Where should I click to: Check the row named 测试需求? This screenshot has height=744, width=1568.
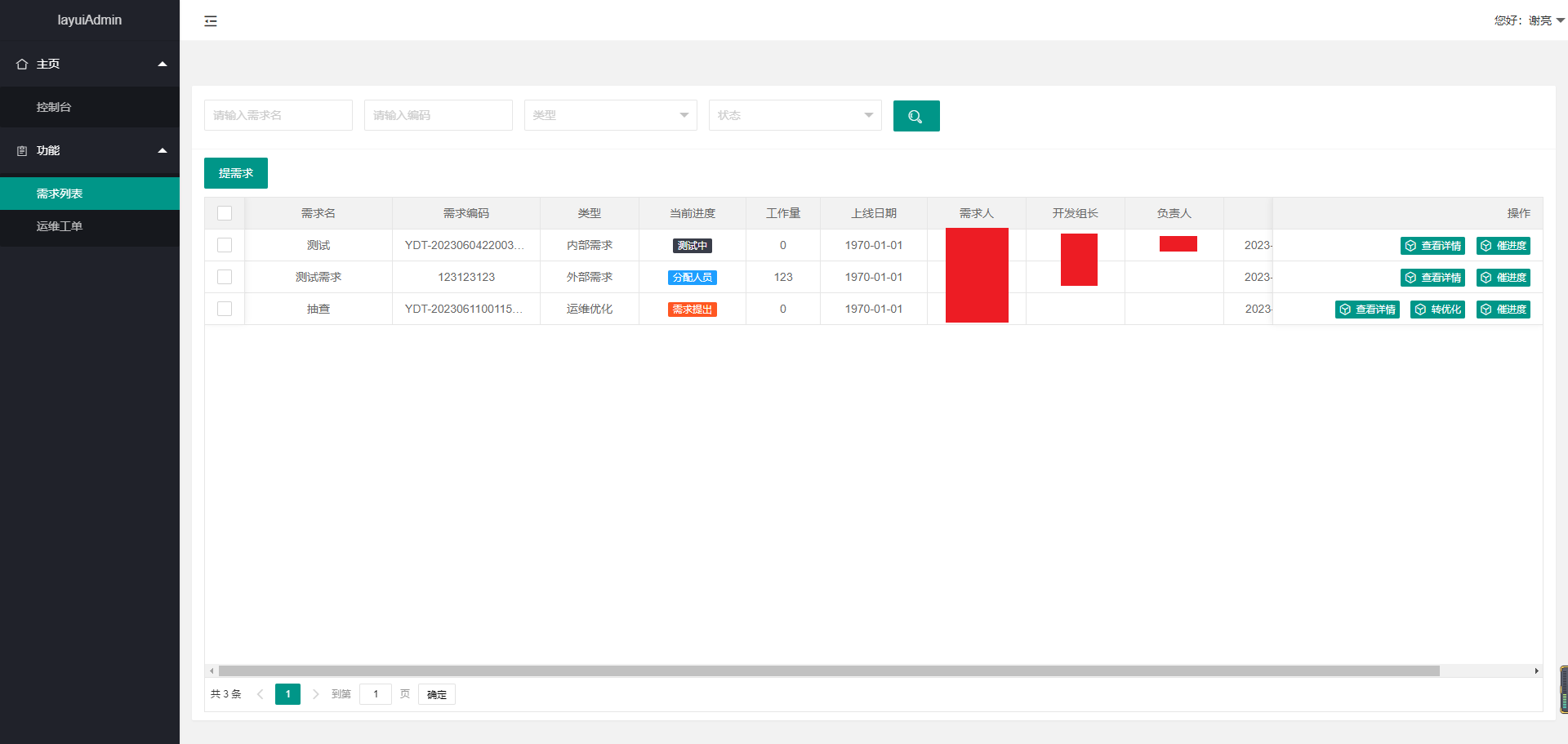click(225, 277)
